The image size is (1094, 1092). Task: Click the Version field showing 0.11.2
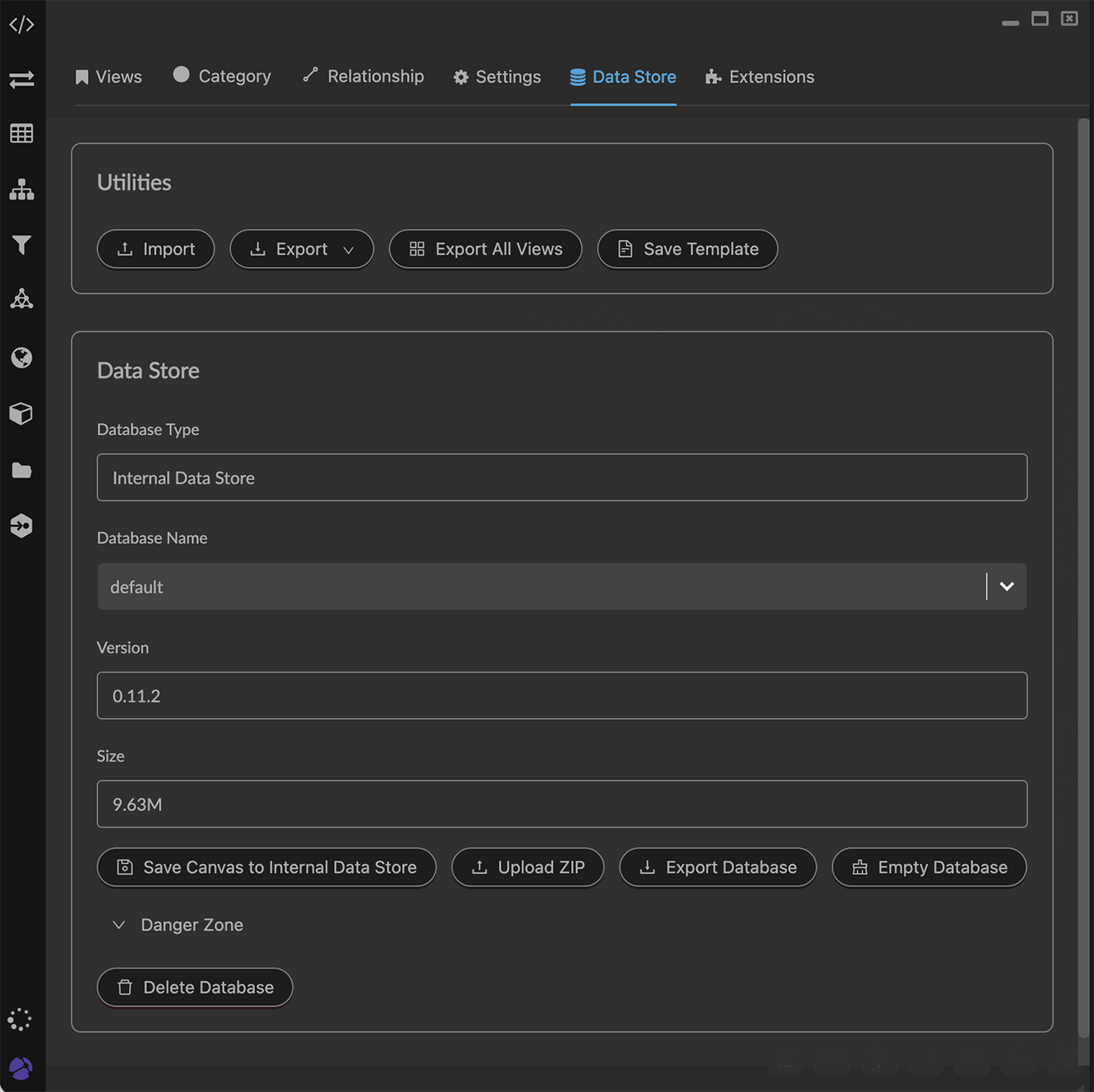[562, 696]
